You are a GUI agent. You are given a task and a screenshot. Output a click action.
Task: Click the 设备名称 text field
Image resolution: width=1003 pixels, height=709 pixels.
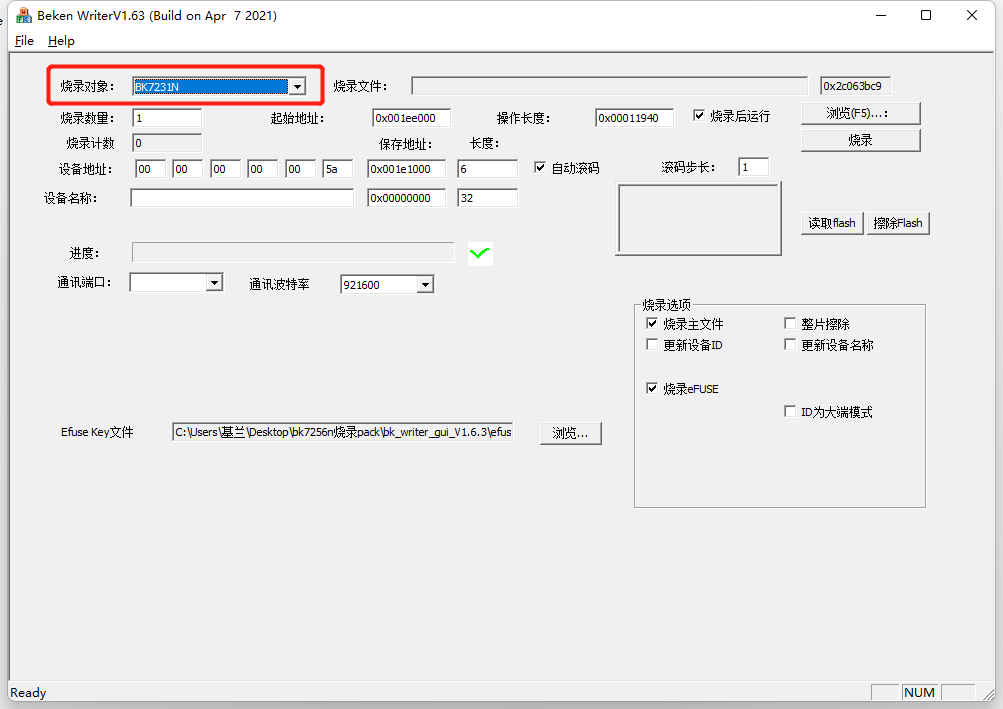tap(242, 198)
